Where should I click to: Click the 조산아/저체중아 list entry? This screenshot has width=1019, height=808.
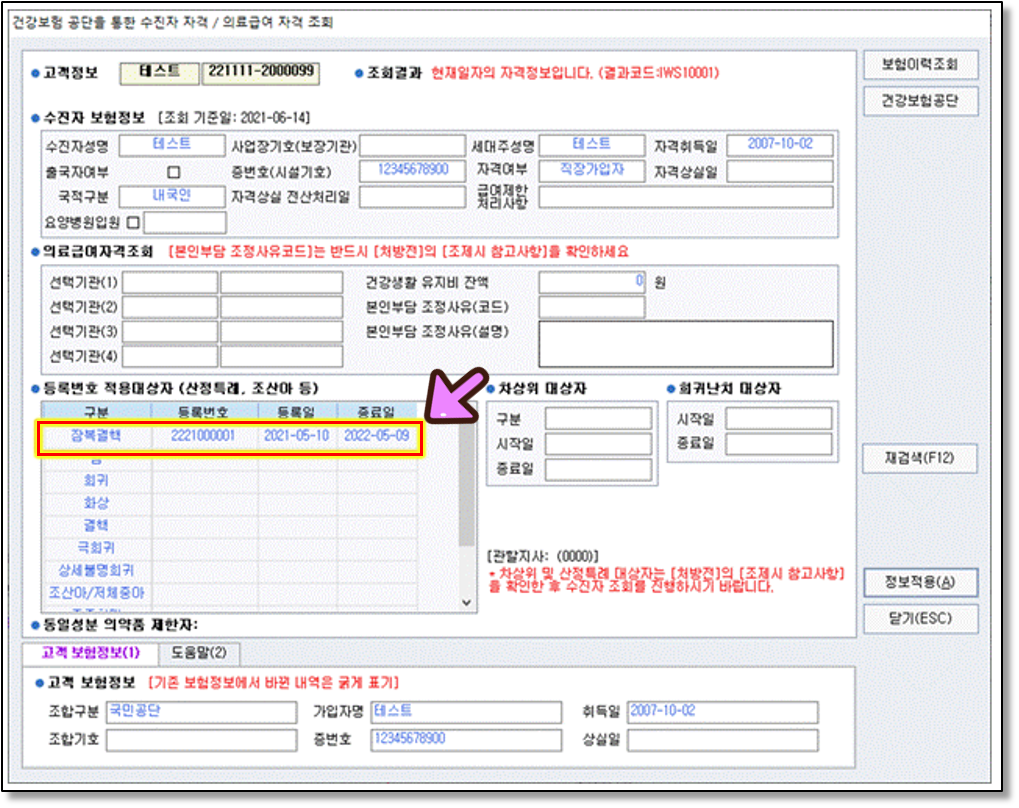point(96,592)
